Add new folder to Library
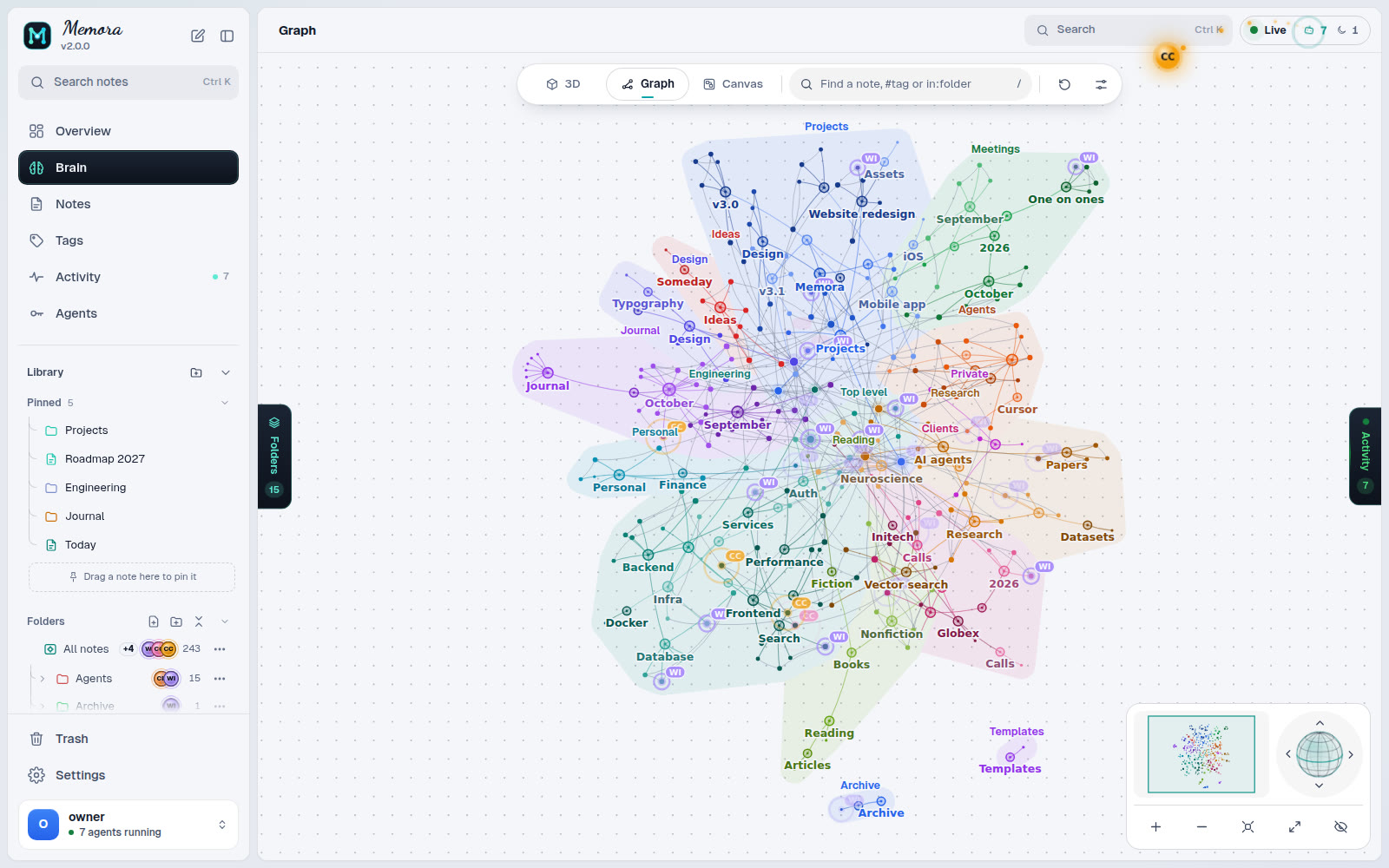The height and width of the screenshot is (868, 1389). [196, 372]
